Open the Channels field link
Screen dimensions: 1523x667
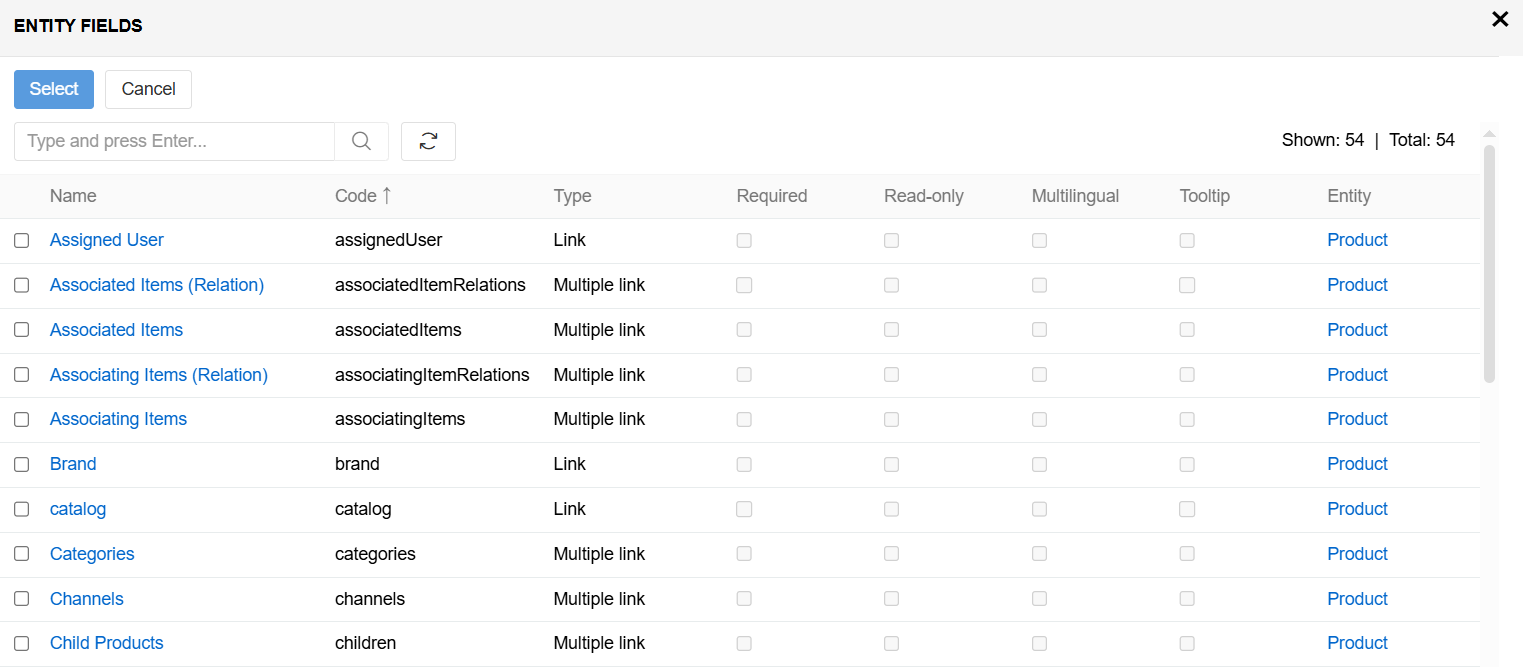[87, 599]
